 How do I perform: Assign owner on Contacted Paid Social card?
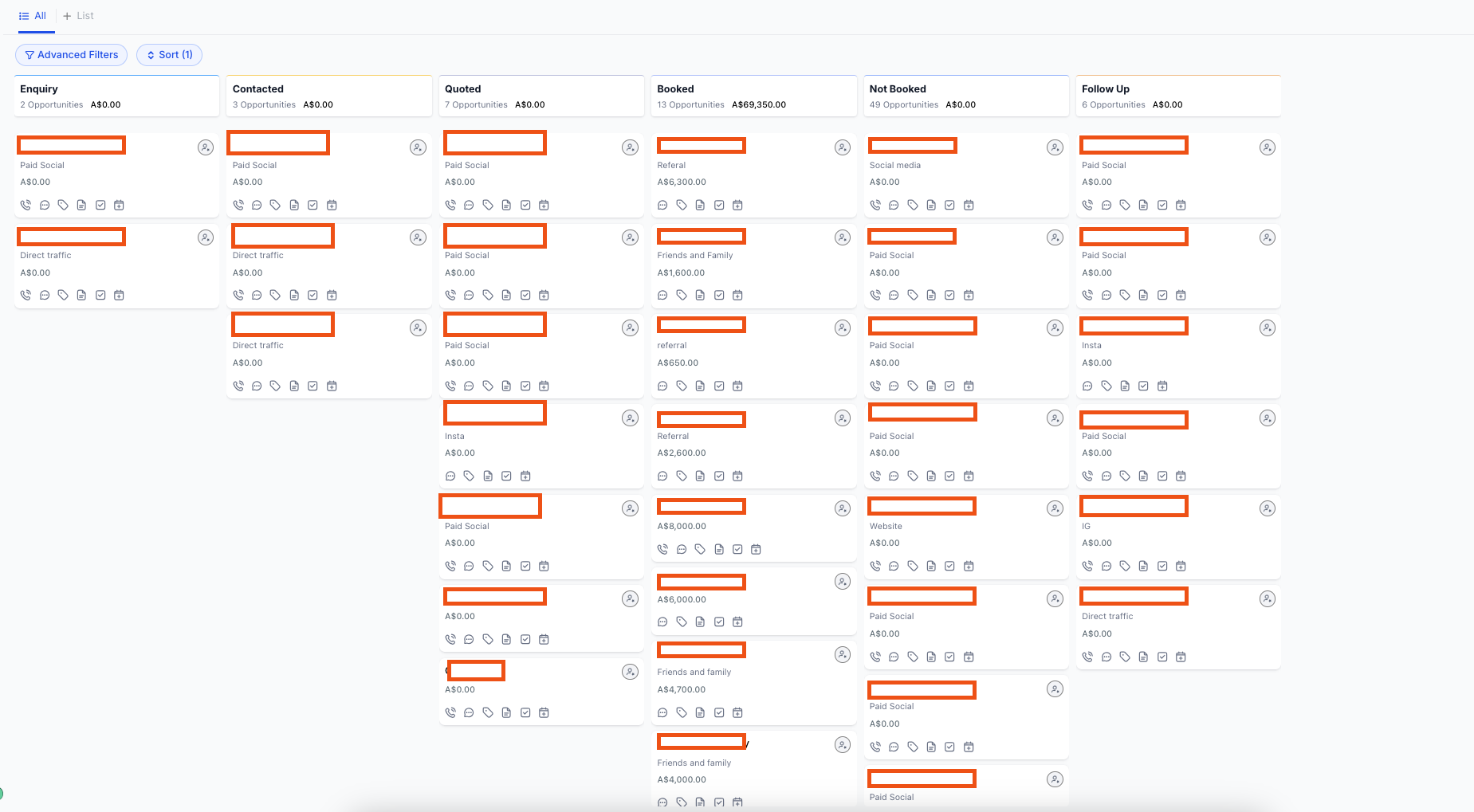[418, 147]
